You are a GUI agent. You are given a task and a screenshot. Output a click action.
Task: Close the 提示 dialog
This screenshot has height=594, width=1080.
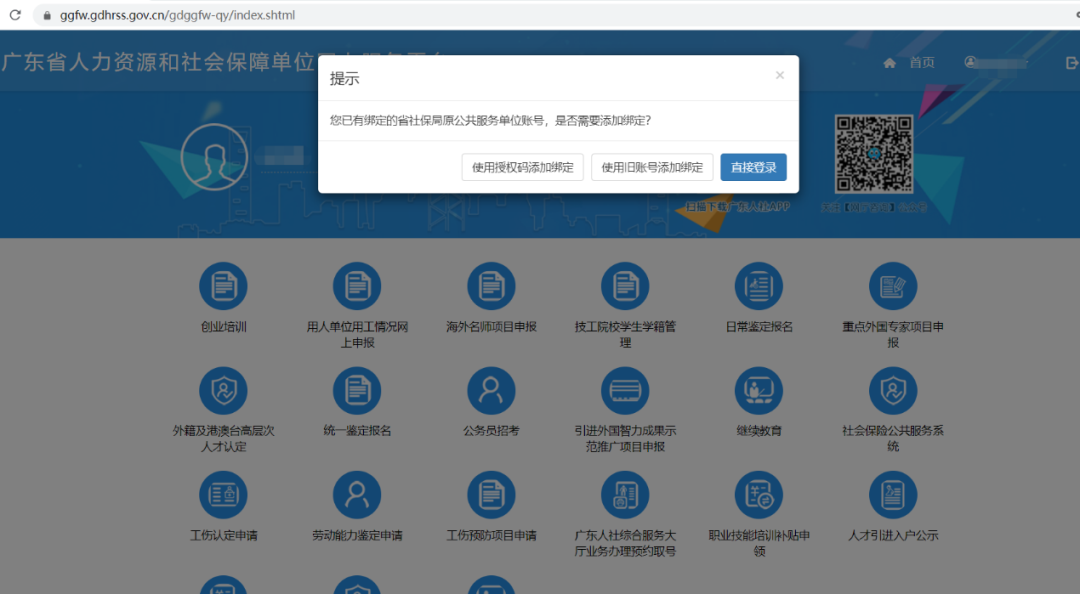[x=779, y=75]
